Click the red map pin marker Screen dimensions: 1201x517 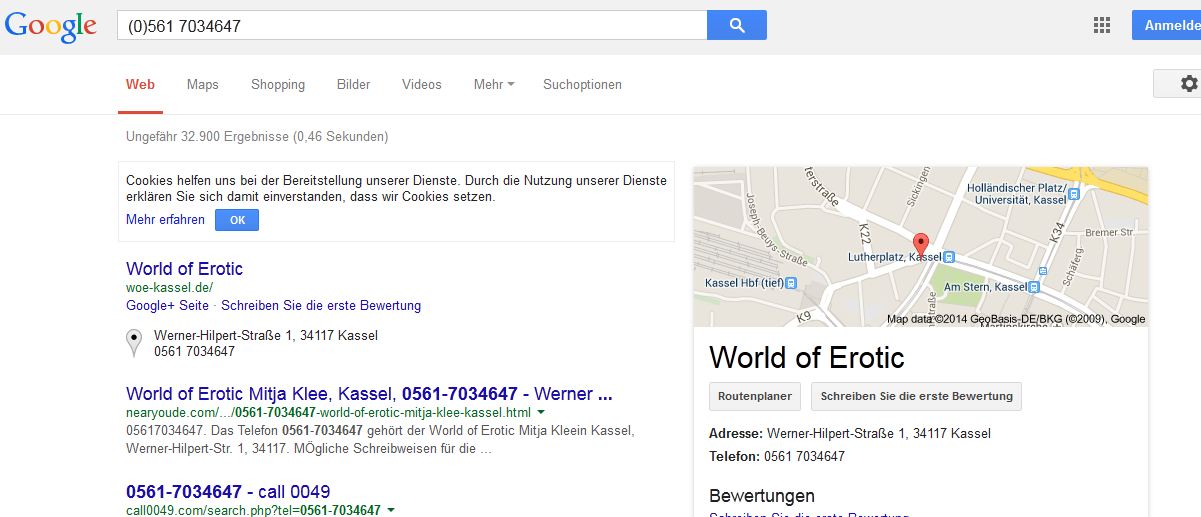[921, 245]
